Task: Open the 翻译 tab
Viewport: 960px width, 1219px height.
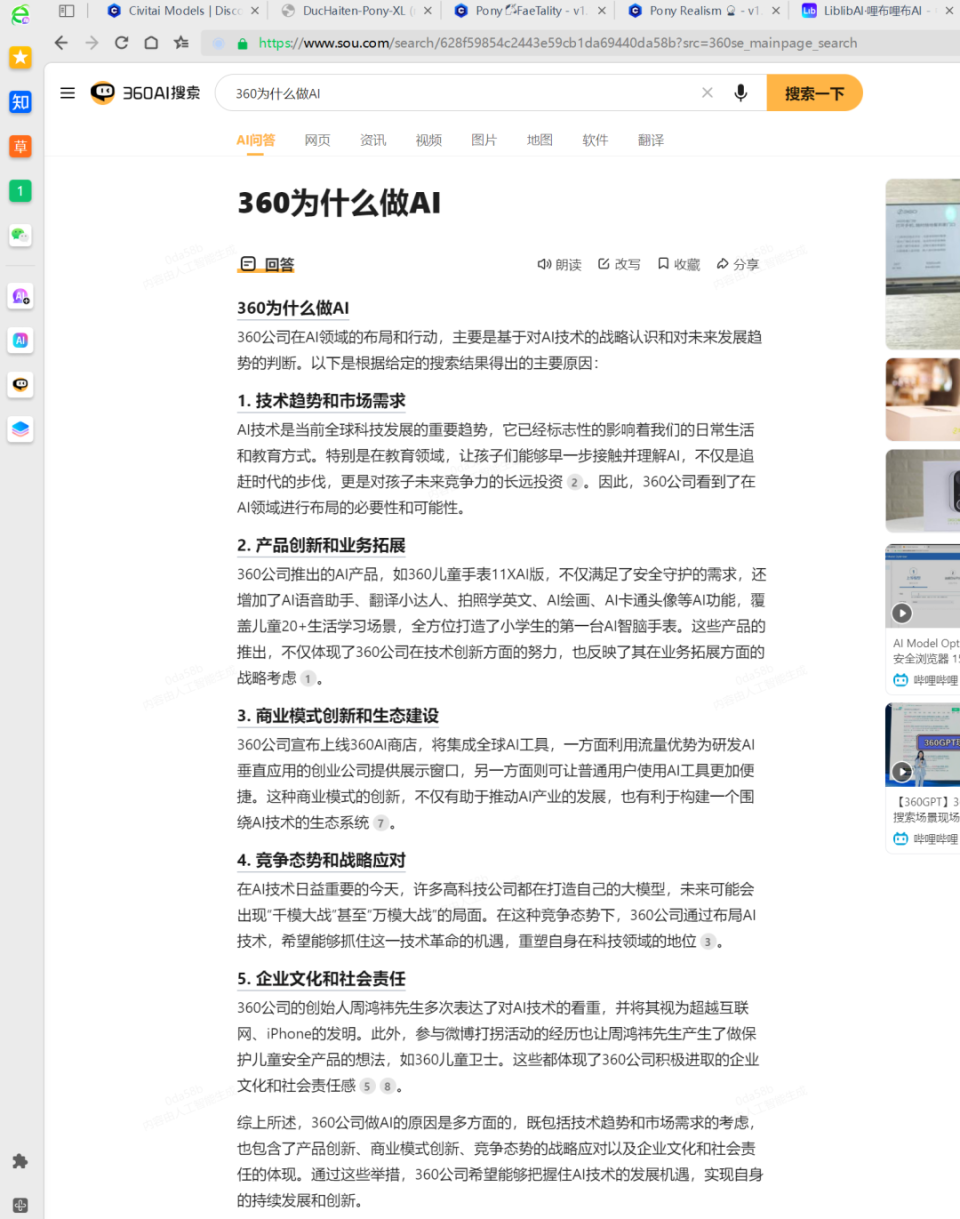Action: pos(650,140)
